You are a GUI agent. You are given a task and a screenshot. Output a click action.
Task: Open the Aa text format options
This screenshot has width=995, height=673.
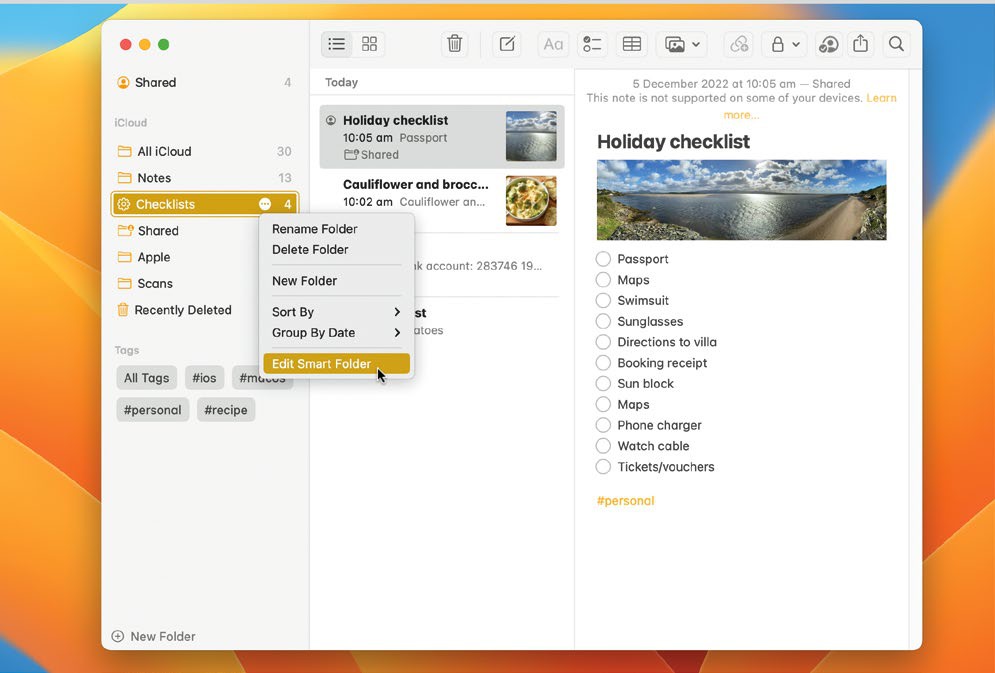(553, 44)
